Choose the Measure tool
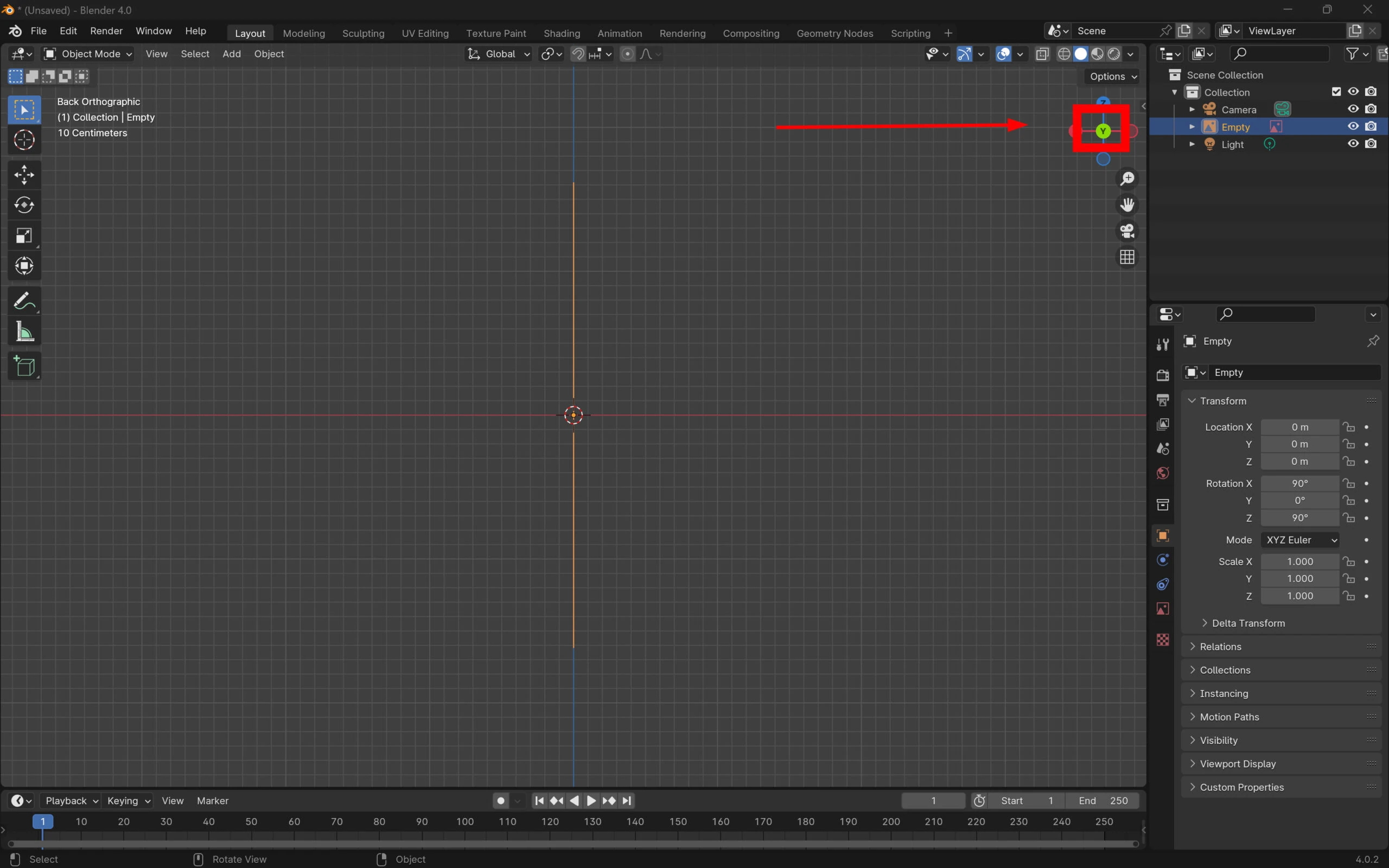This screenshot has height=868, width=1389. [24, 332]
